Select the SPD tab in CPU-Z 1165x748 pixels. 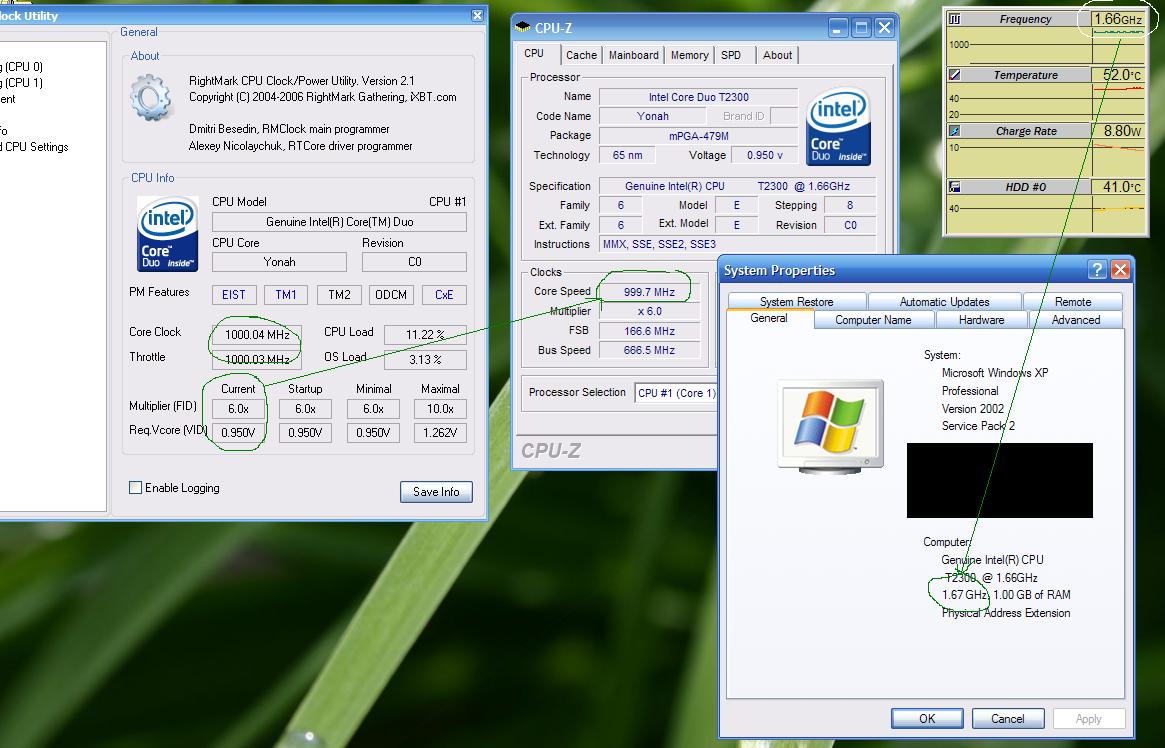click(x=731, y=55)
